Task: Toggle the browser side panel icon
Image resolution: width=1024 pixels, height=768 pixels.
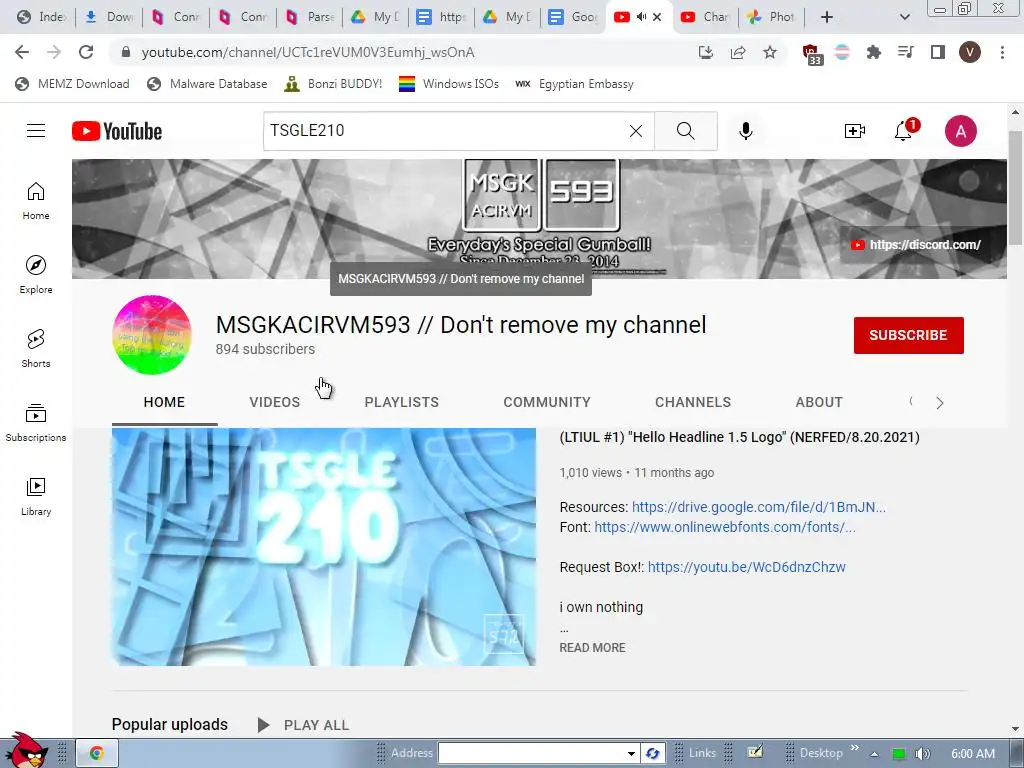Action: (938, 52)
